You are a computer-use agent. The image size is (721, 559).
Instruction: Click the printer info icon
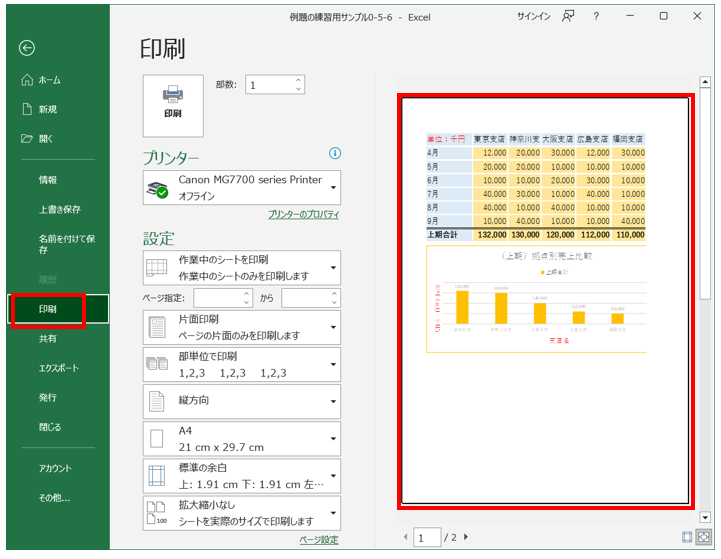pyautogui.click(x=335, y=153)
